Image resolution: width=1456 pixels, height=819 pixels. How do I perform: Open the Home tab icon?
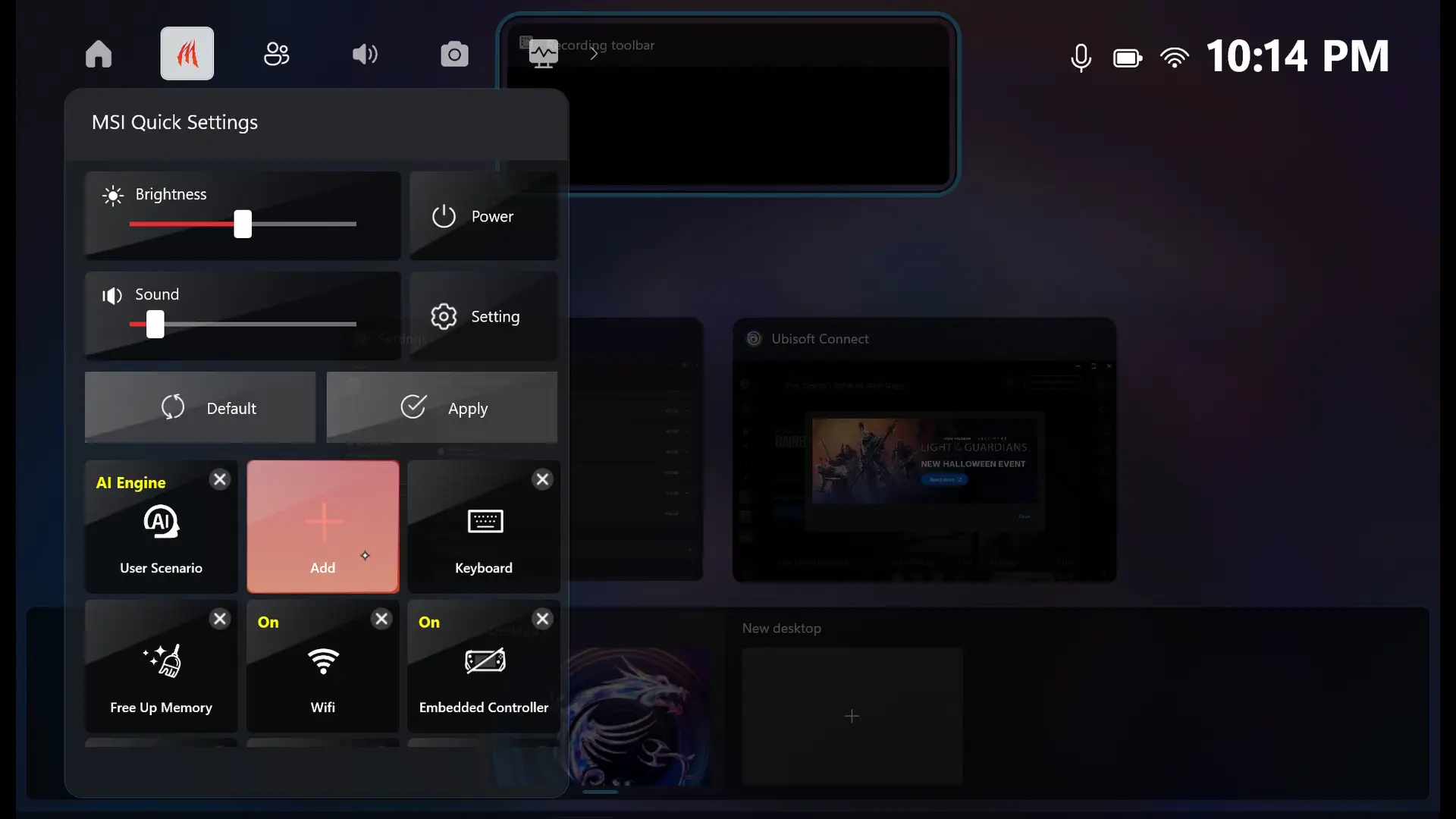pos(99,54)
